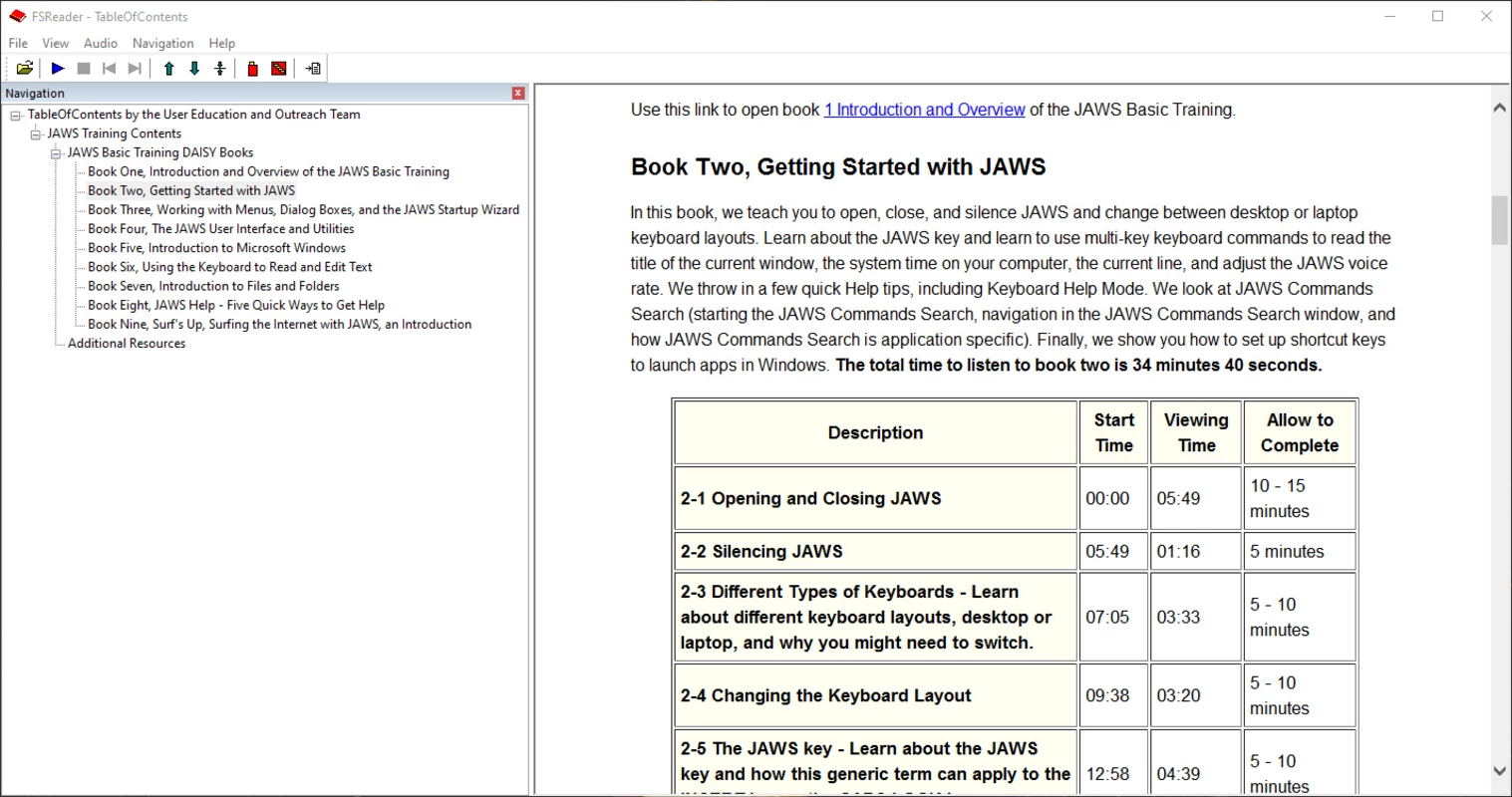Click the green down arrow toolbar icon
Image resolution: width=1512 pixels, height=797 pixels.
pos(194,68)
